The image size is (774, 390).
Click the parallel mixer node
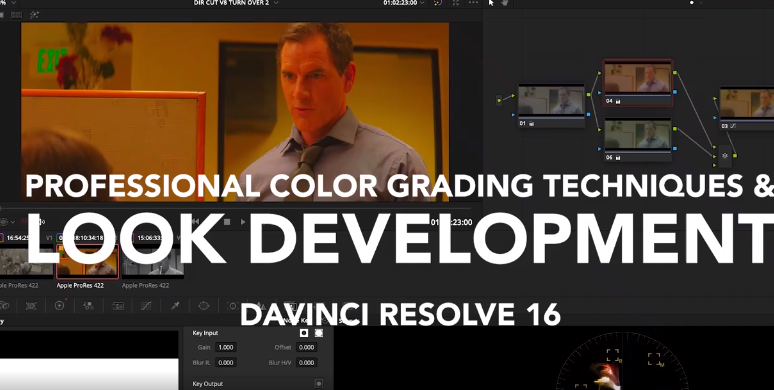725,156
